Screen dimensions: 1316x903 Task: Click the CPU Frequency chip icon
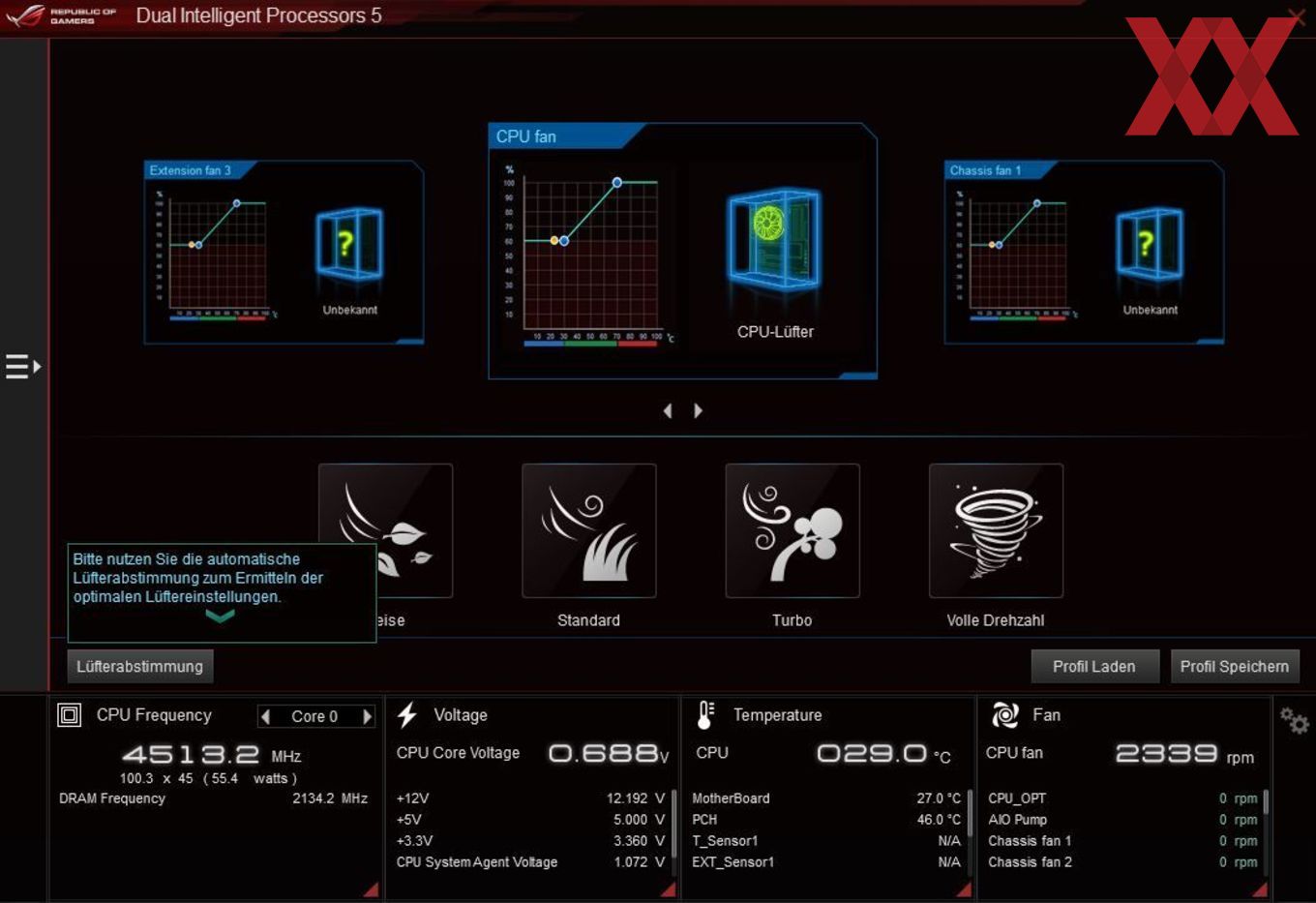click(70, 715)
